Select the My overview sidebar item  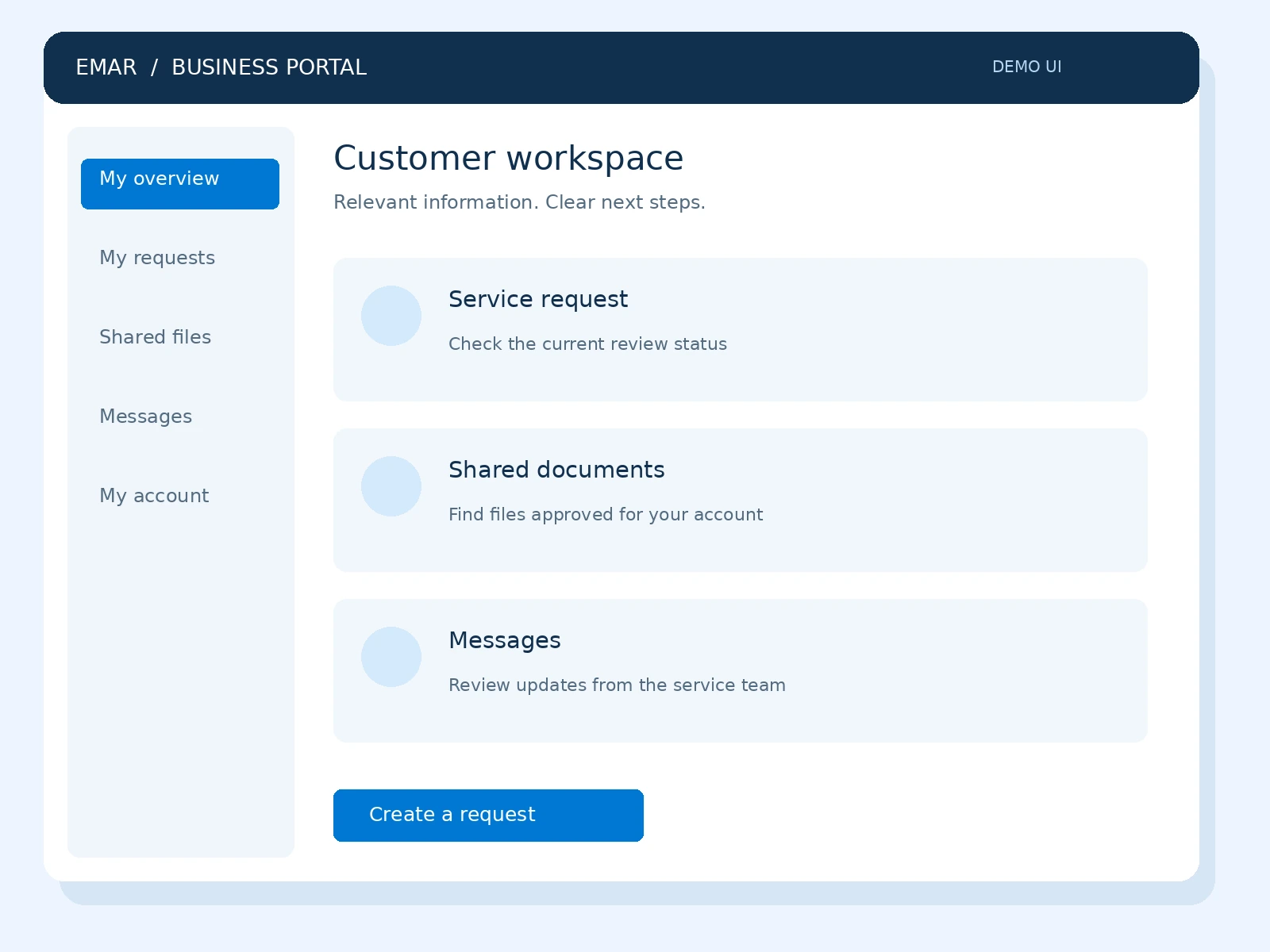coord(180,184)
